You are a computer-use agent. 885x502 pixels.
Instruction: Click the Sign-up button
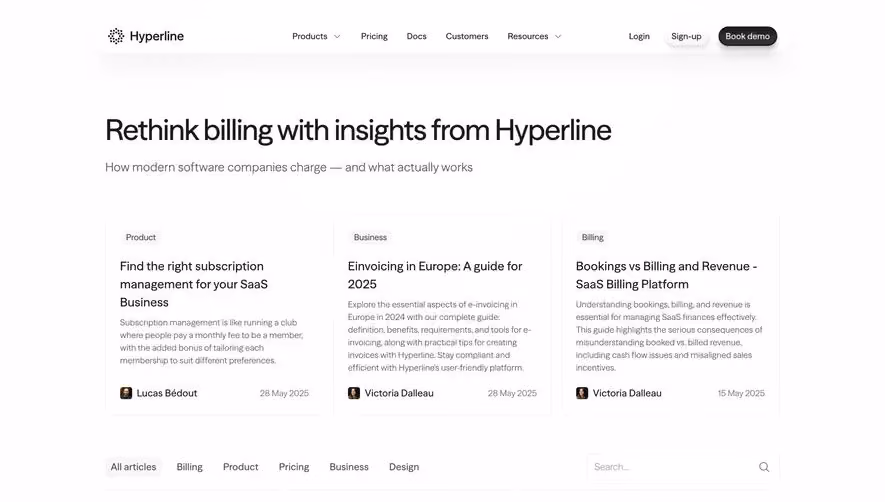pyautogui.click(x=686, y=36)
